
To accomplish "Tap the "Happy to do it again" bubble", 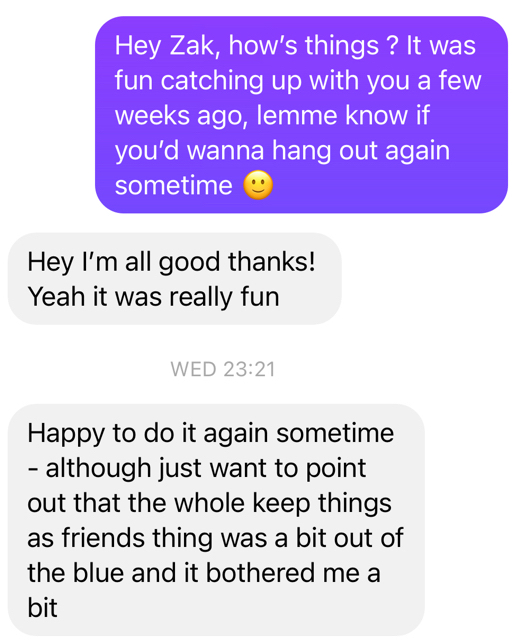I will click(216, 520).
